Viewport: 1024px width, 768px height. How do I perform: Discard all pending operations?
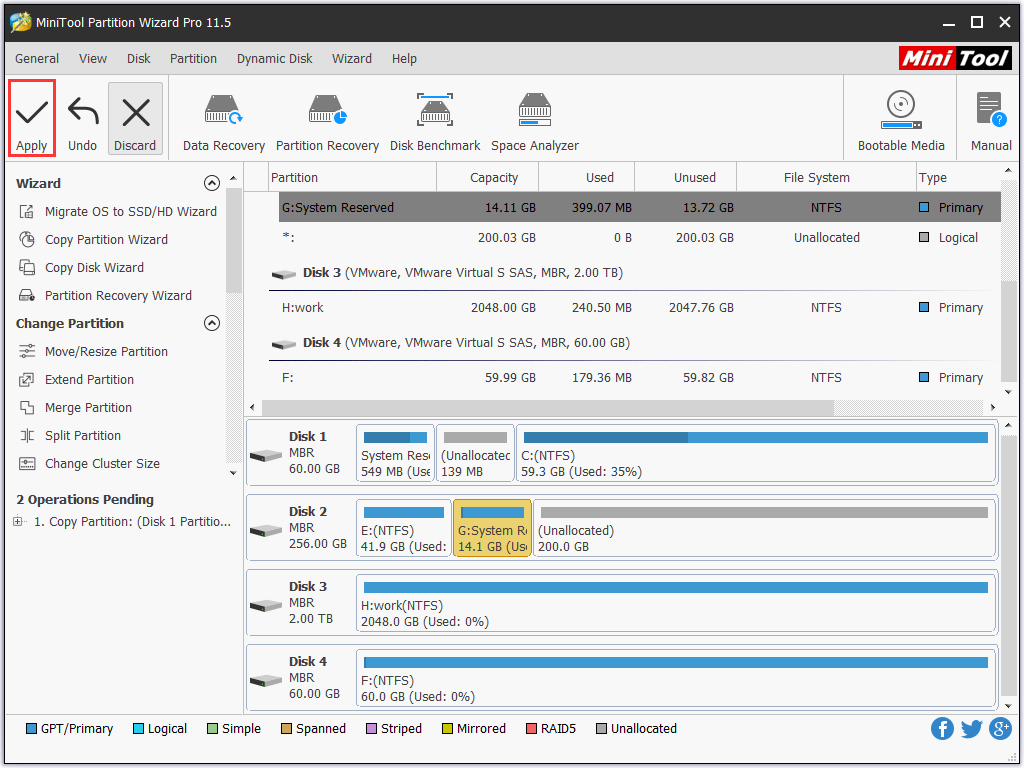135,119
